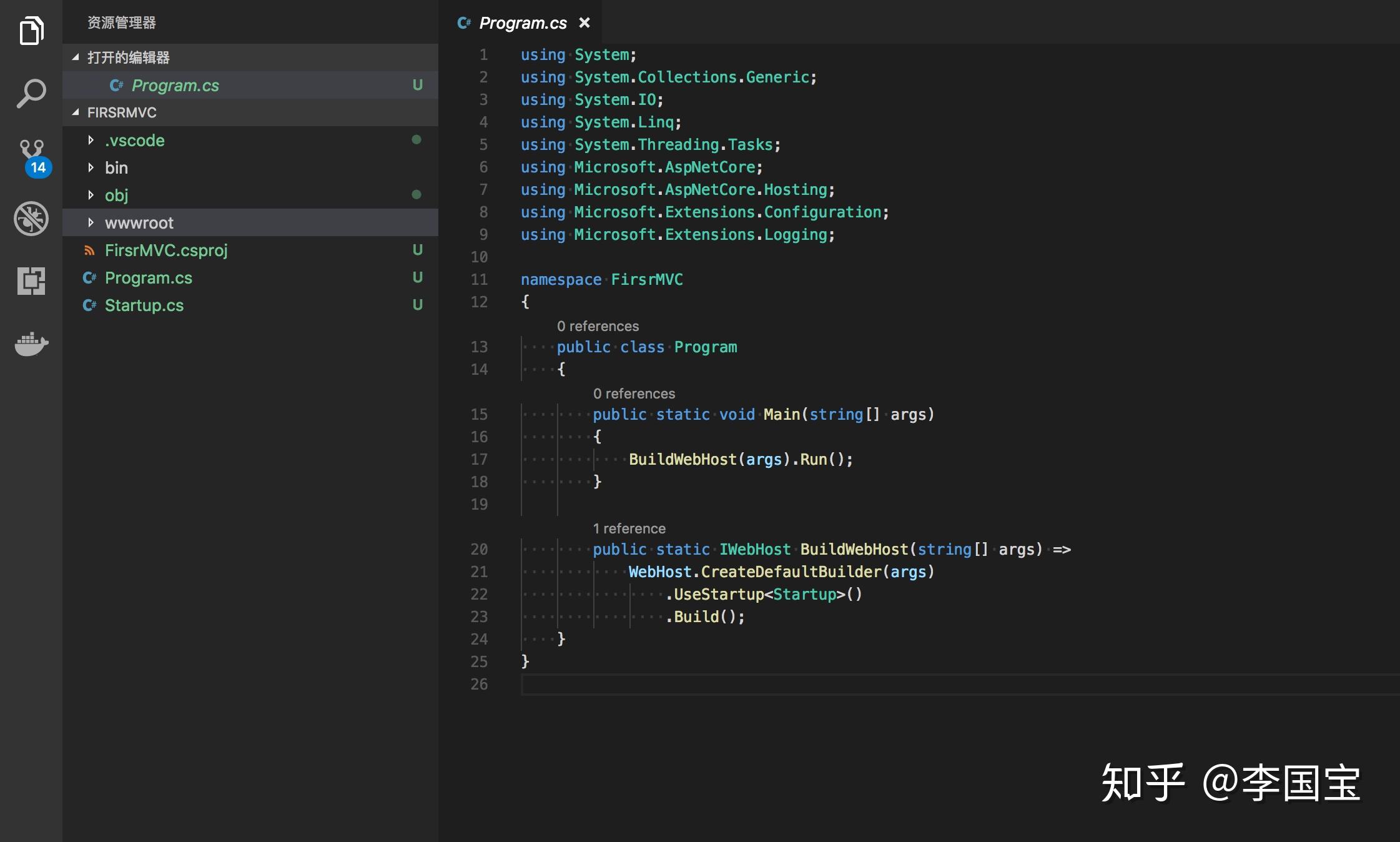
Task: Expand the bin folder
Action: point(91,168)
